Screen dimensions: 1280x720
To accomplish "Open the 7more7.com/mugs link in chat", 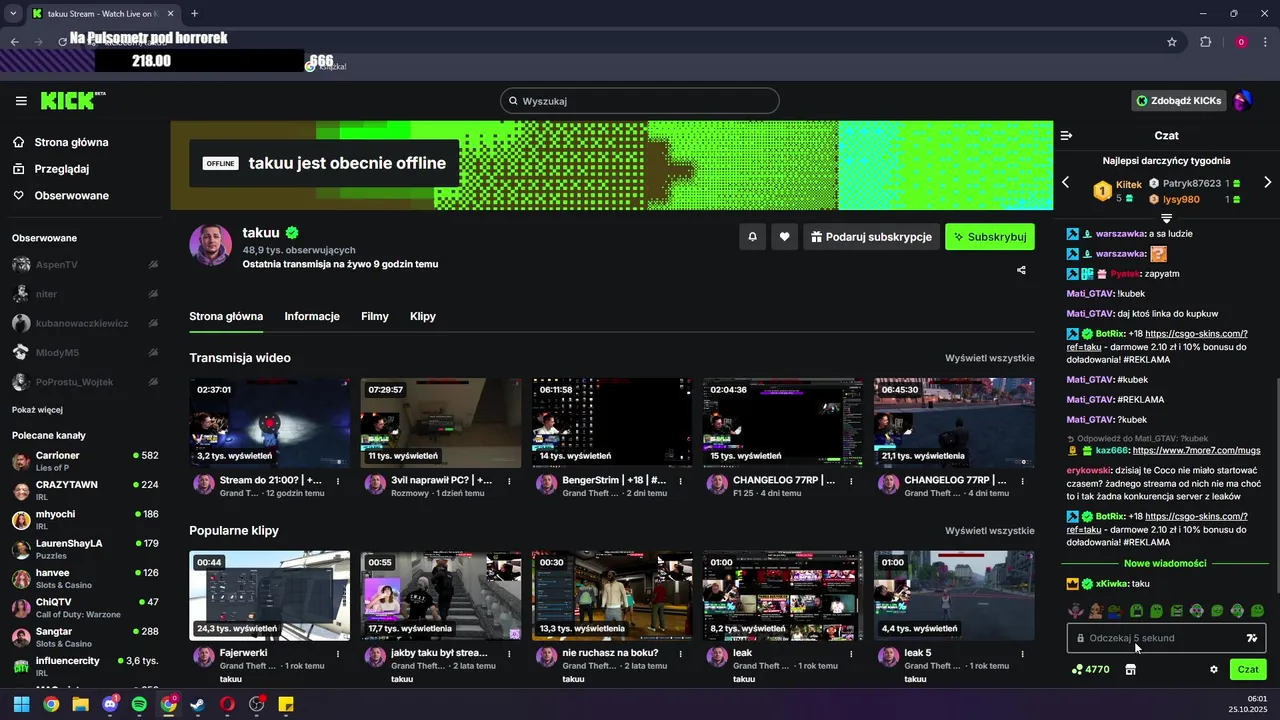I will pos(1196,450).
